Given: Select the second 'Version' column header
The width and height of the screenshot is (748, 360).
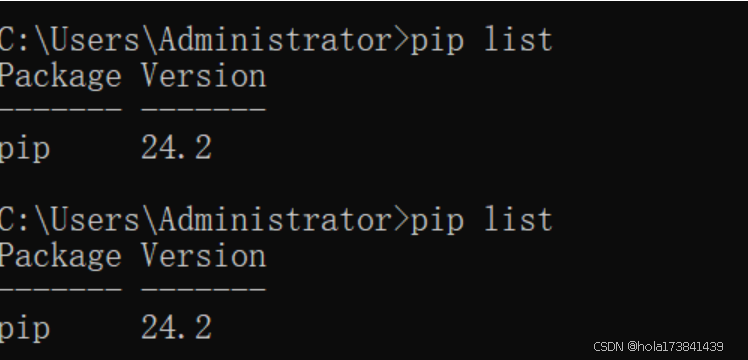Looking at the screenshot, I should (204, 256).
